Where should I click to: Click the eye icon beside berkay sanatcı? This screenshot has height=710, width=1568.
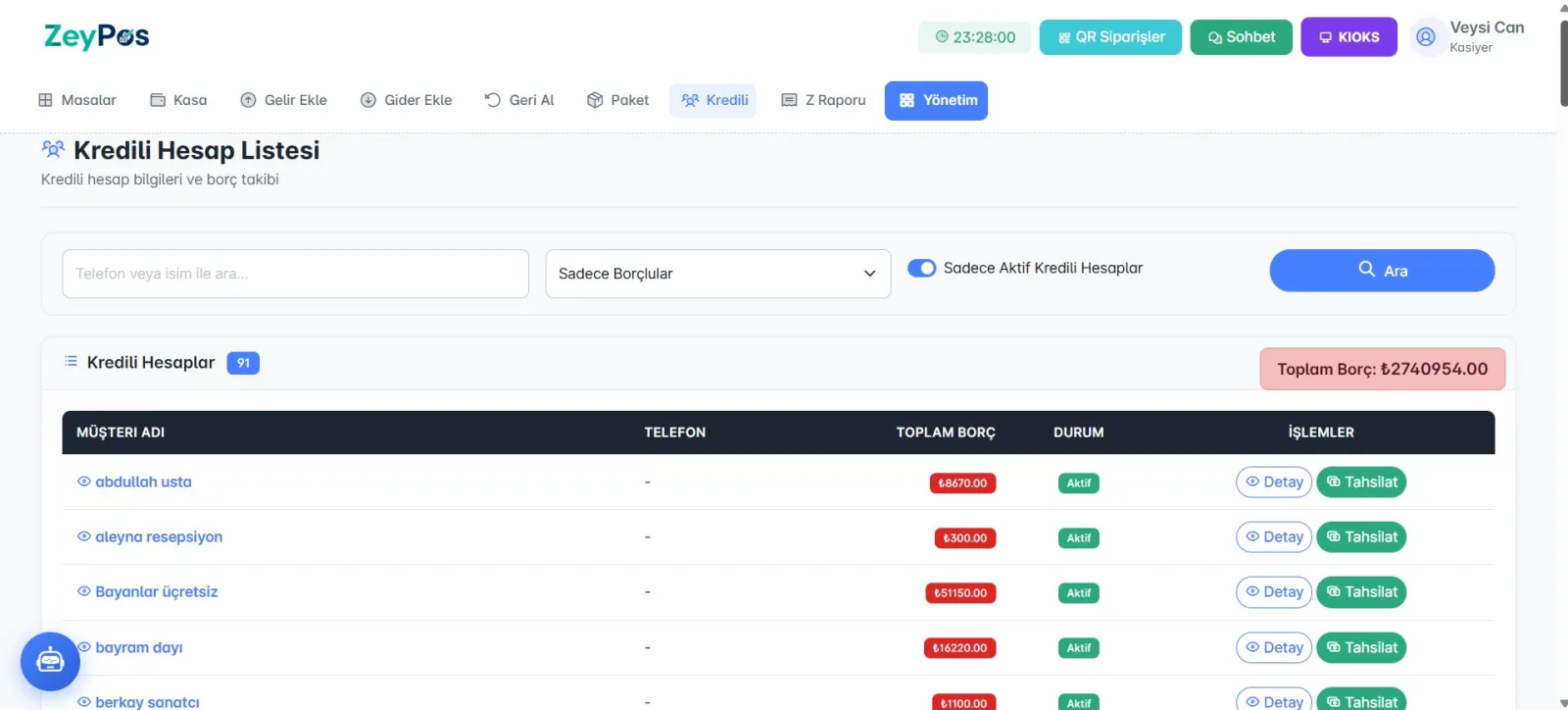pyautogui.click(x=84, y=702)
